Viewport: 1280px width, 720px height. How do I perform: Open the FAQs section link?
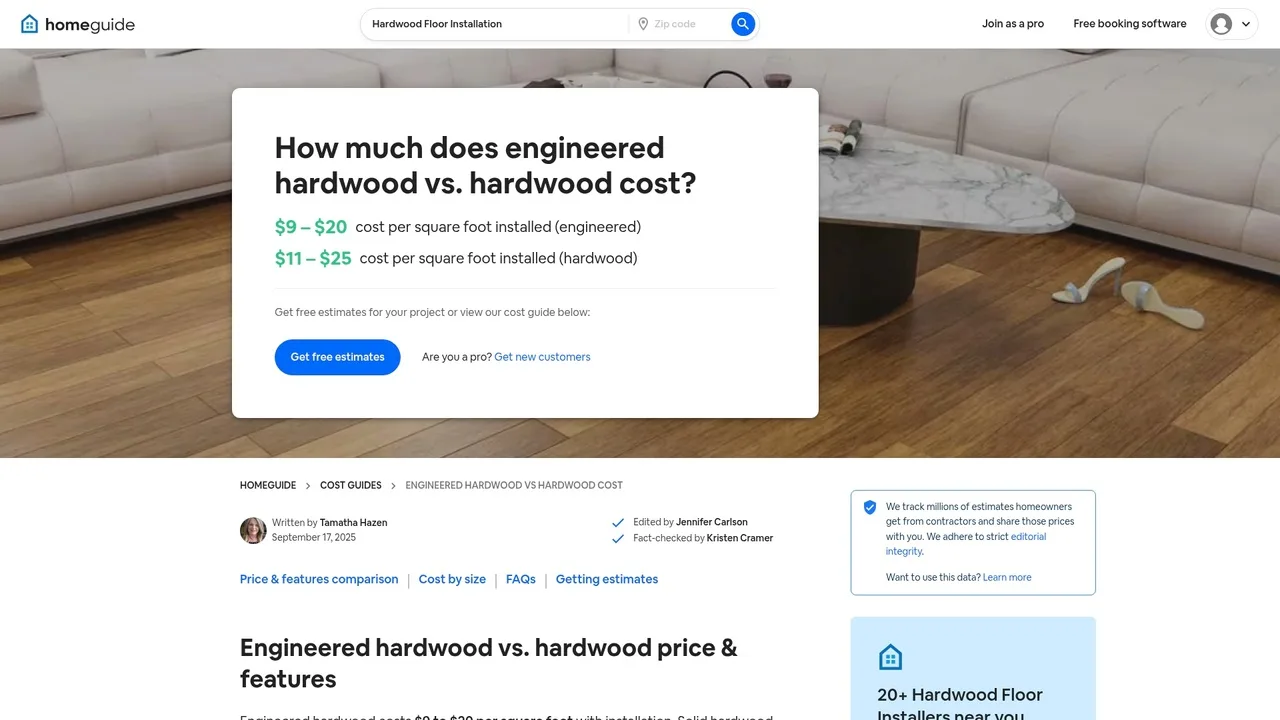pyautogui.click(x=520, y=579)
